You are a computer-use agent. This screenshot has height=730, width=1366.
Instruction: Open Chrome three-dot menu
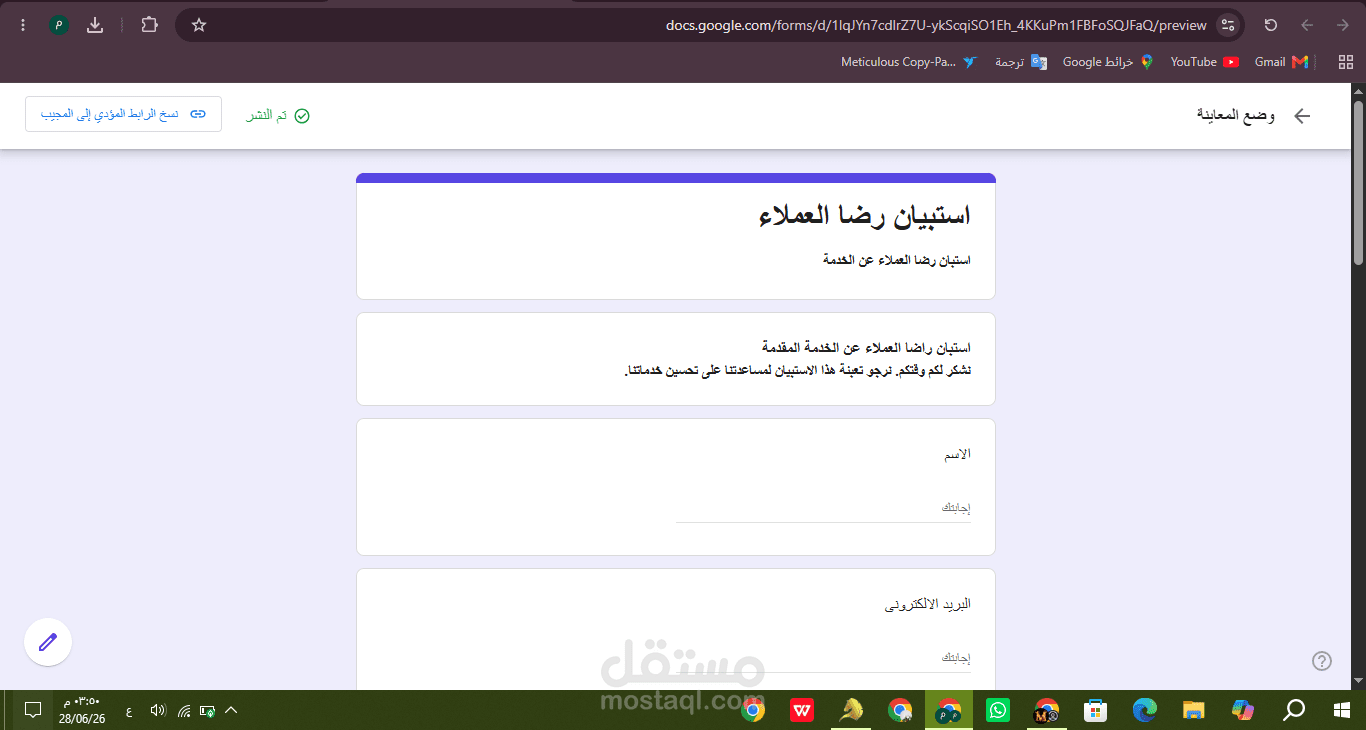23,25
